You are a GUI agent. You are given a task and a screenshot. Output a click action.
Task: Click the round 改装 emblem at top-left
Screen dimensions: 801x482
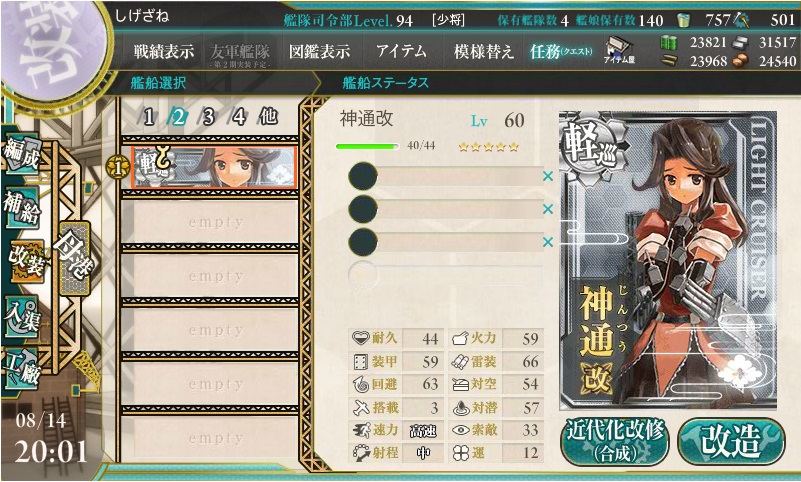pos(54,50)
